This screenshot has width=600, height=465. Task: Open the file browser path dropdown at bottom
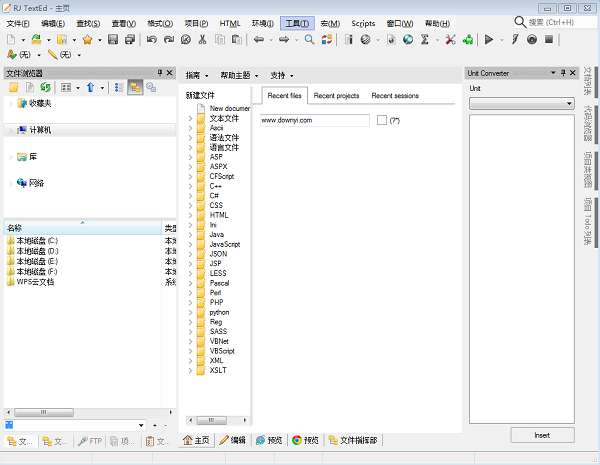click(141, 425)
